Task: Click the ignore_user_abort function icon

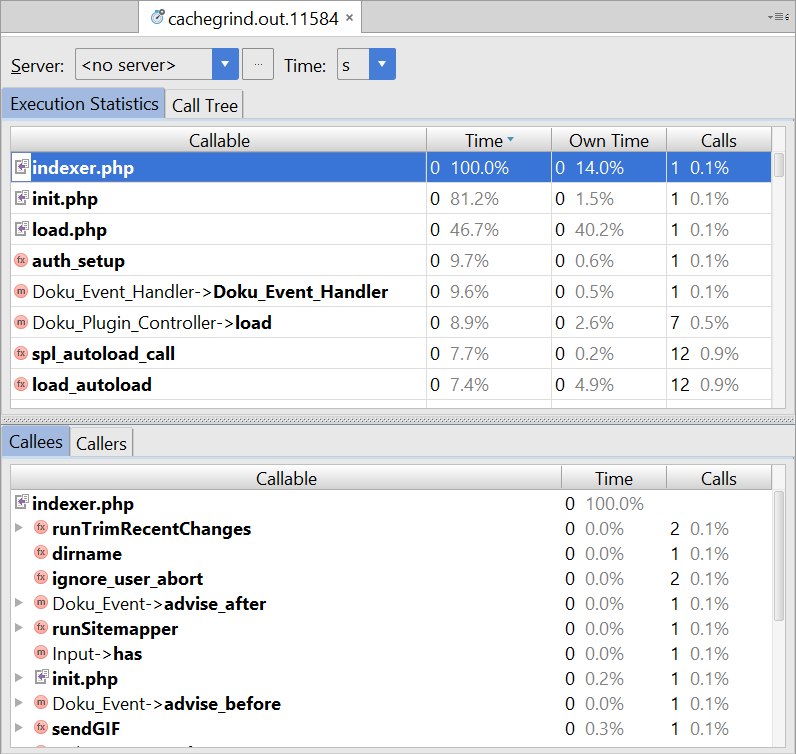Action: pyautogui.click(x=41, y=577)
